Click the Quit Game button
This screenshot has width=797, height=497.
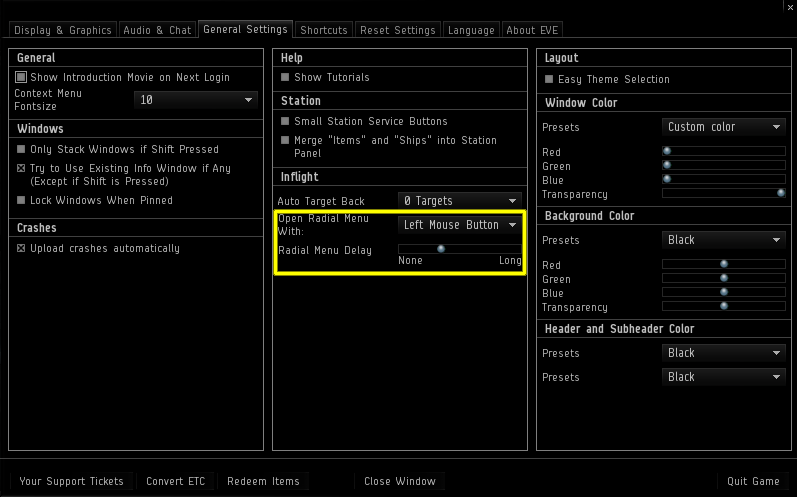click(x=753, y=481)
